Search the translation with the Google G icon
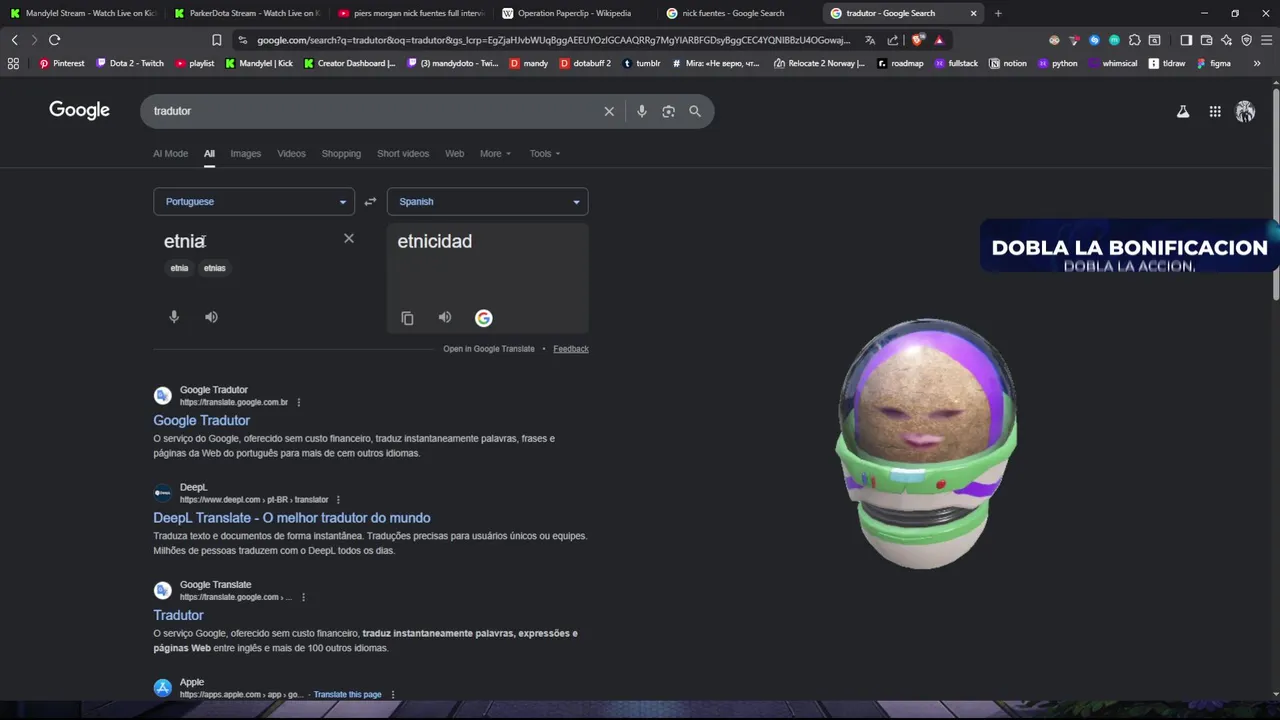The height and width of the screenshot is (720, 1280). [483, 318]
